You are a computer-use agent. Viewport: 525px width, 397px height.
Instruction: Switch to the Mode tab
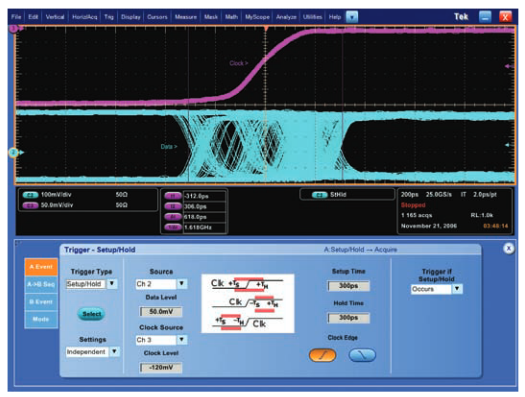click(41, 319)
